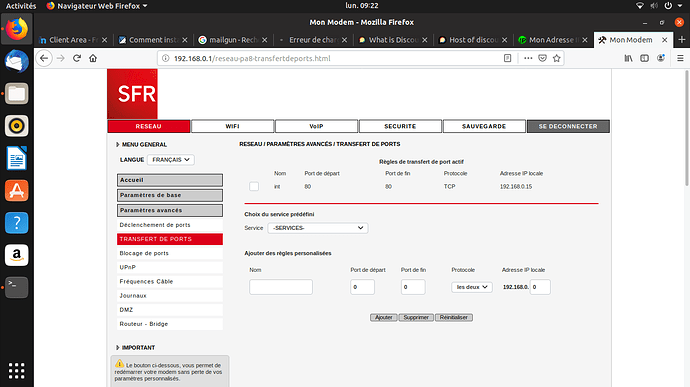Open the LANGUE Français dropdown

point(171,160)
